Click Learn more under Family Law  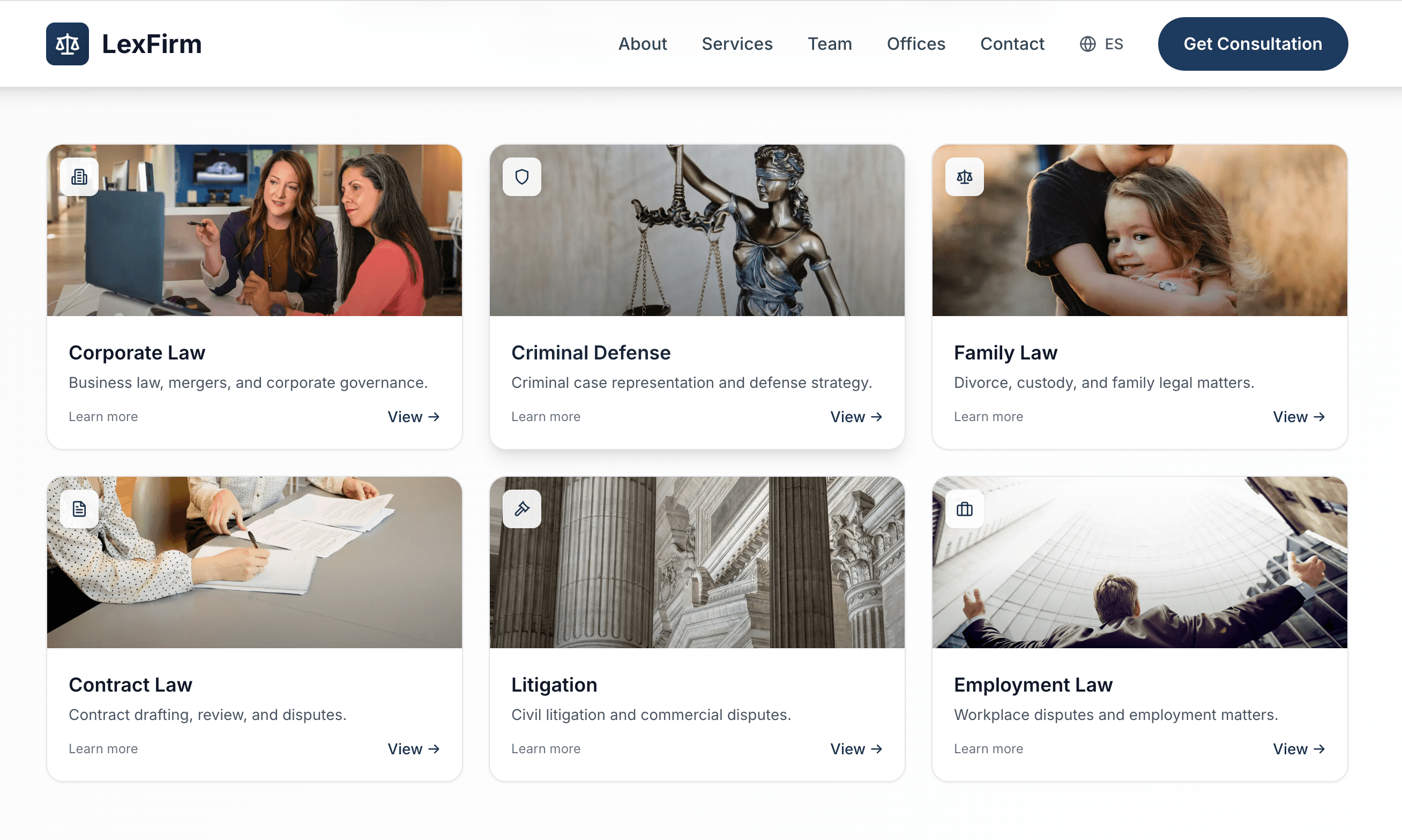click(x=988, y=417)
